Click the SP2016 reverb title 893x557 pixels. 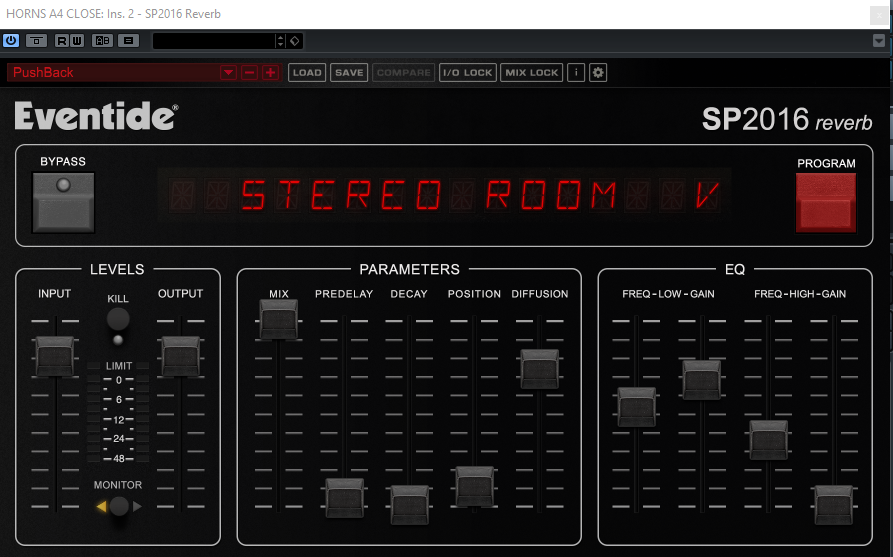click(x=787, y=119)
